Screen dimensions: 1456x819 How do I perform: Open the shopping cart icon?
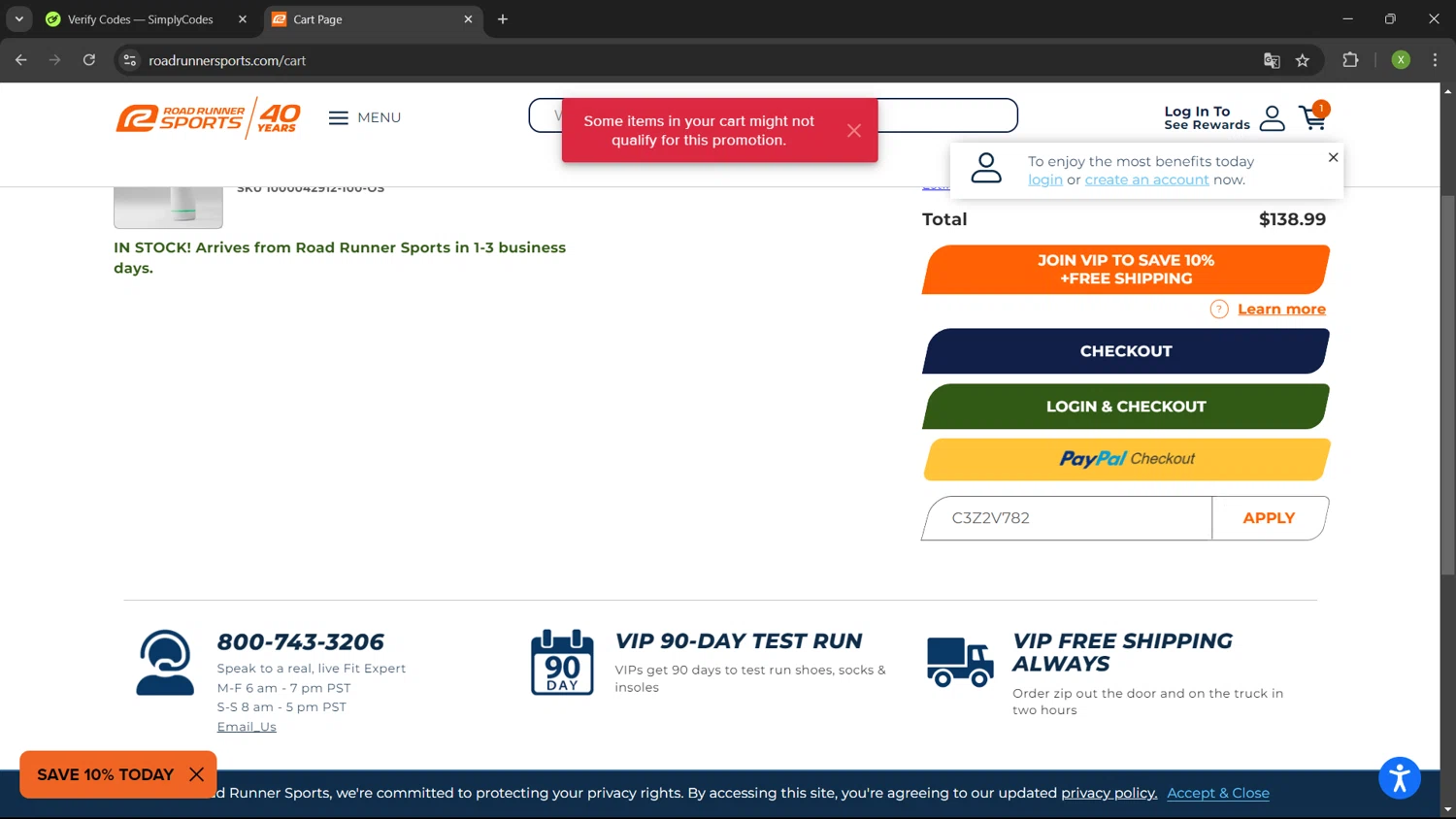coord(1313,117)
